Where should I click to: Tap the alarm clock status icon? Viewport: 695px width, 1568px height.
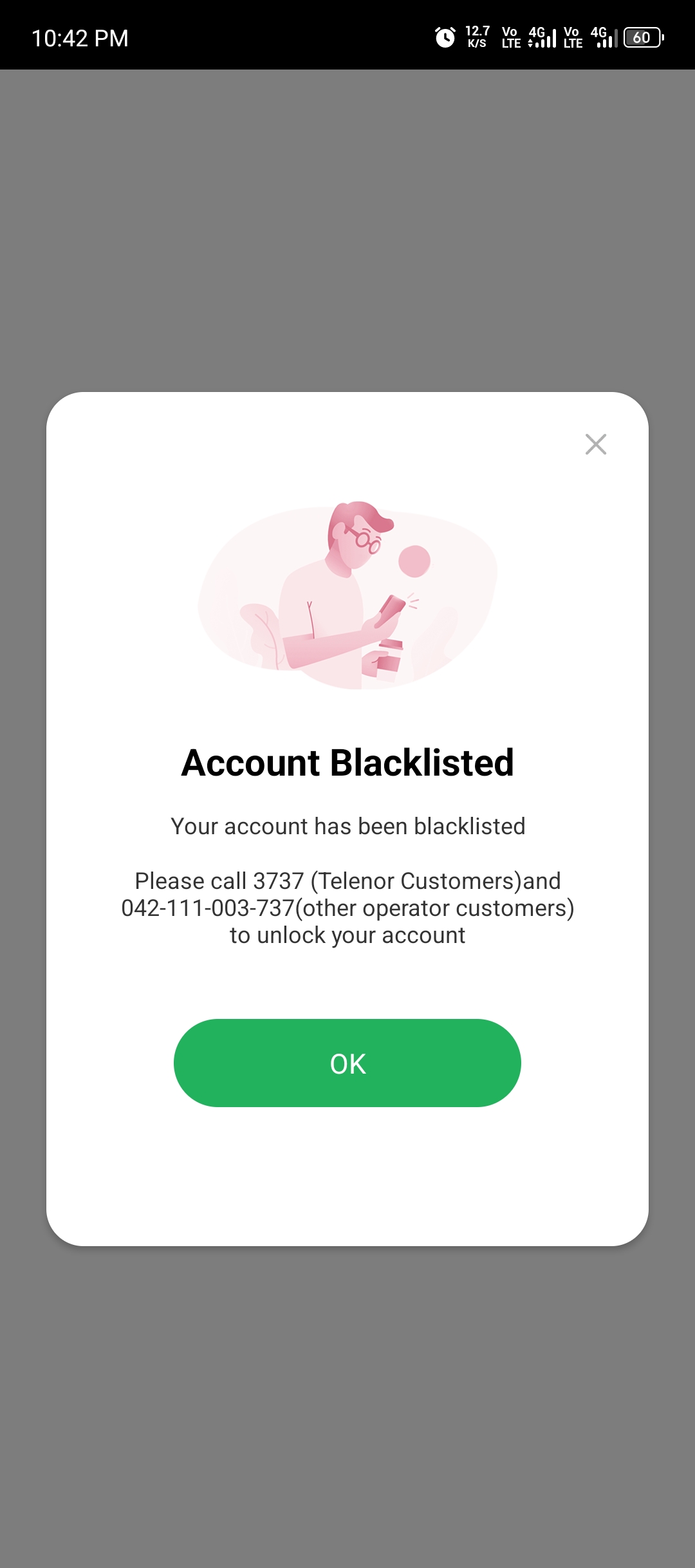(x=445, y=37)
